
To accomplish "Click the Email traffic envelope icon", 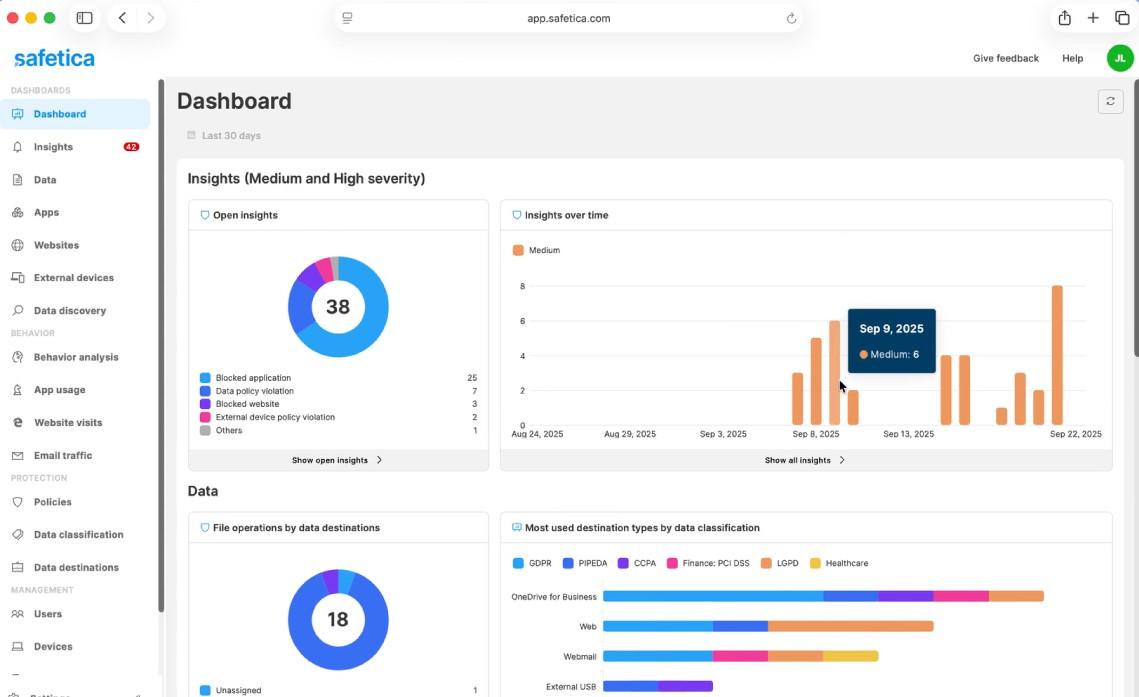I will coord(17,455).
